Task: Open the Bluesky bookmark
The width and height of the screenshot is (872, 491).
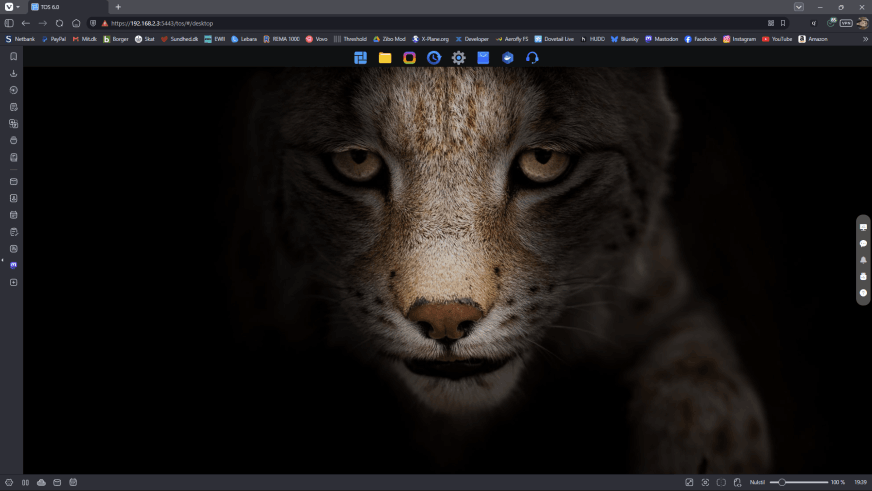Action: (625, 39)
